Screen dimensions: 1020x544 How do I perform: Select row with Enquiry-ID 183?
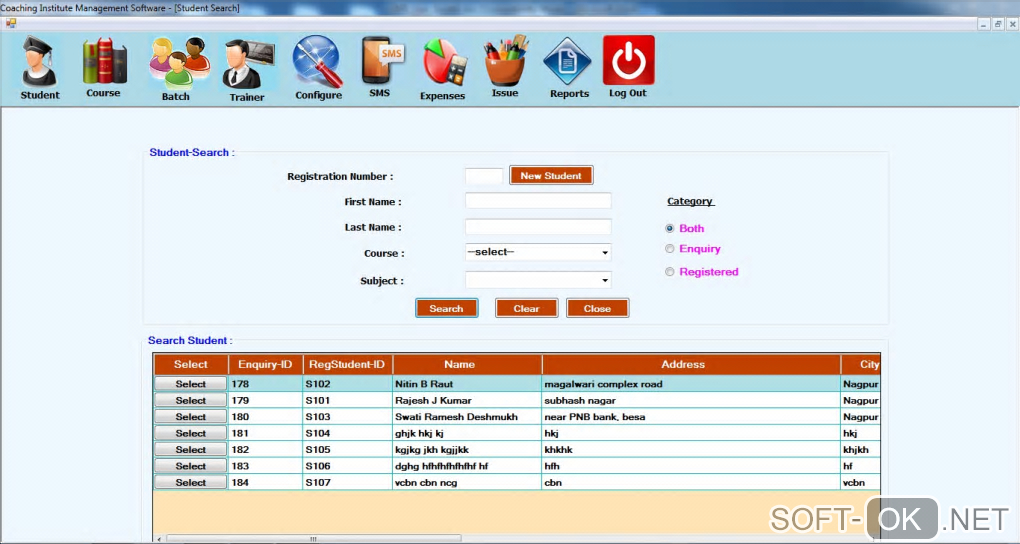[x=191, y=466]
